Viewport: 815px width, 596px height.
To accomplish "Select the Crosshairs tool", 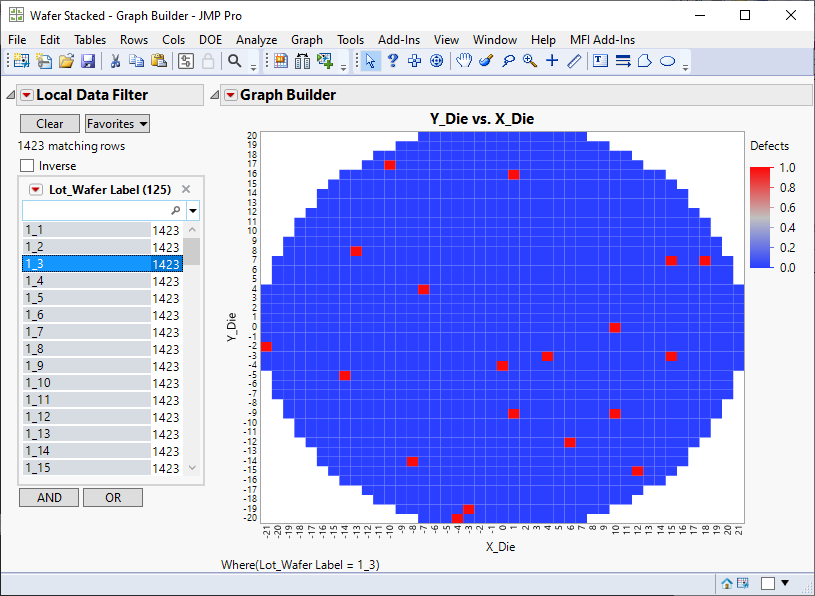I will click(x=552, y=61).
